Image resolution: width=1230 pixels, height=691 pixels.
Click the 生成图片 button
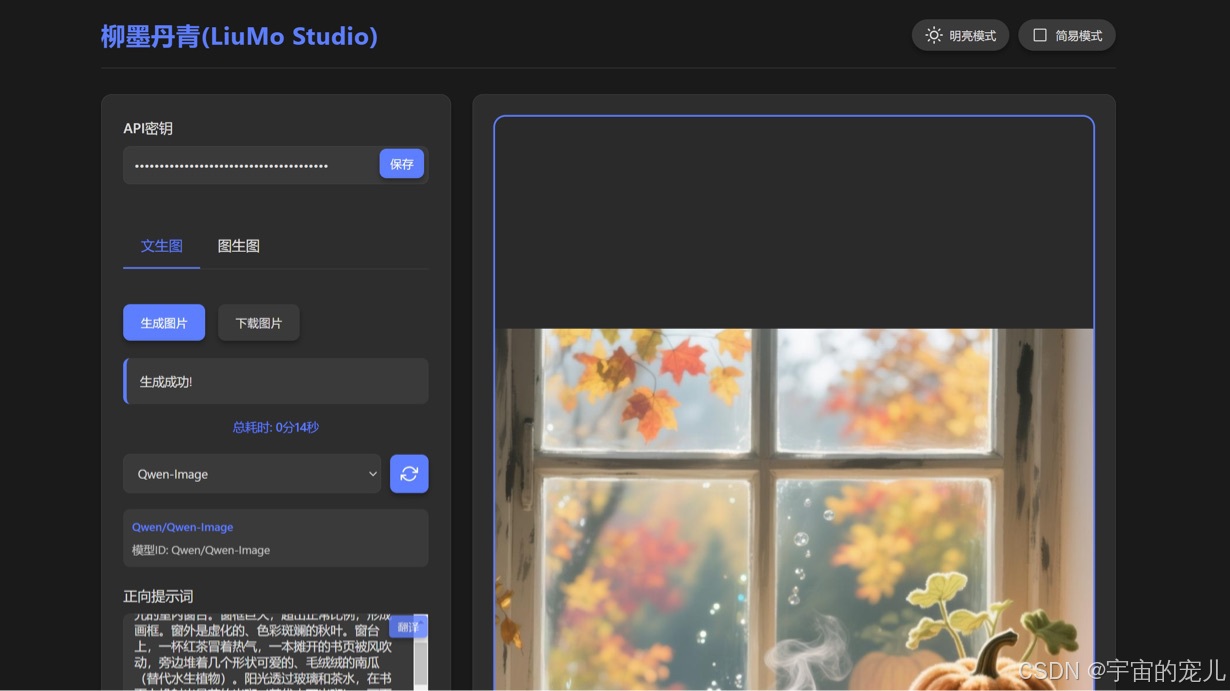pos(164,323)
